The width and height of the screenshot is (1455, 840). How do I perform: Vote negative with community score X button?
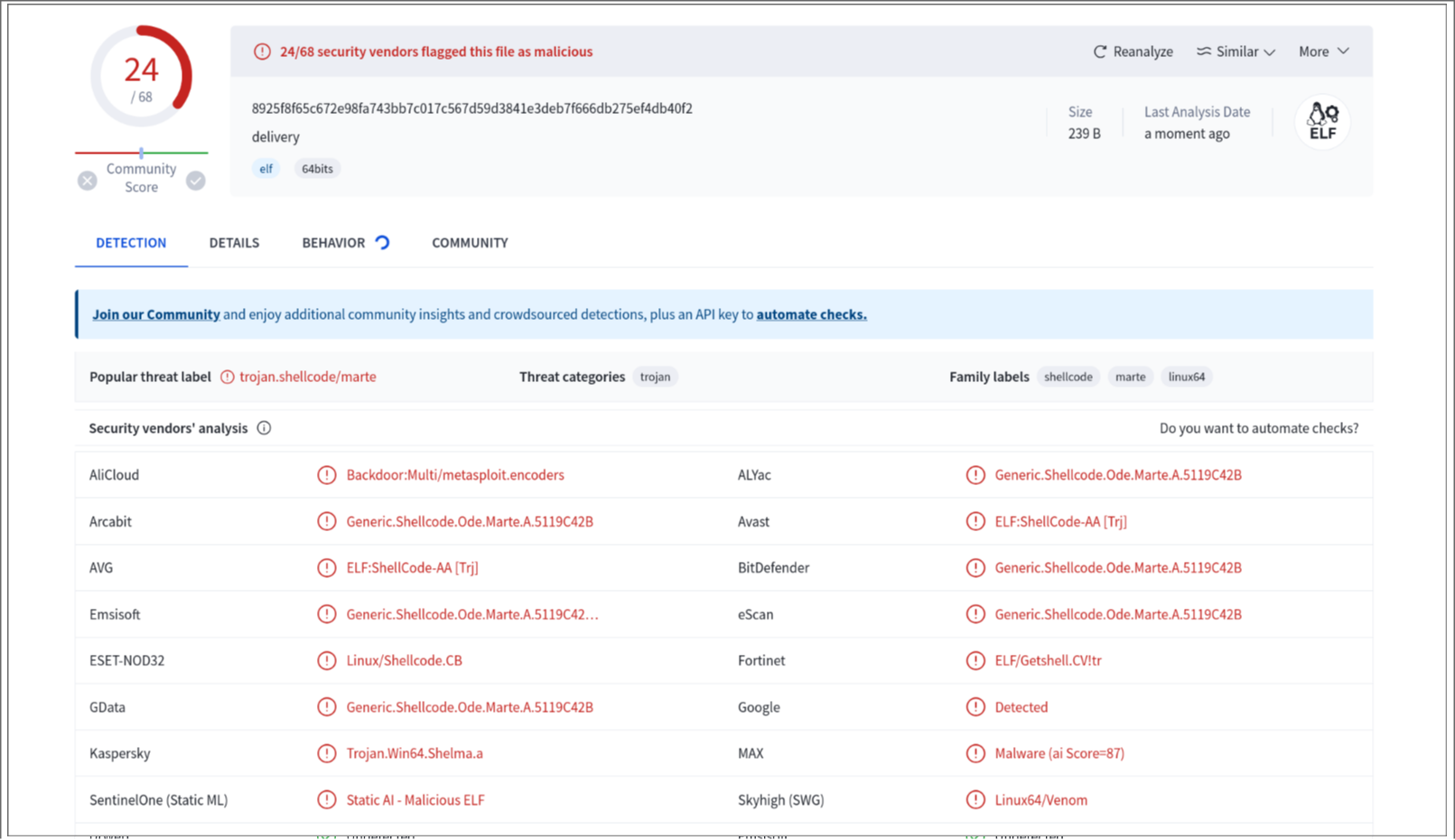88,181
